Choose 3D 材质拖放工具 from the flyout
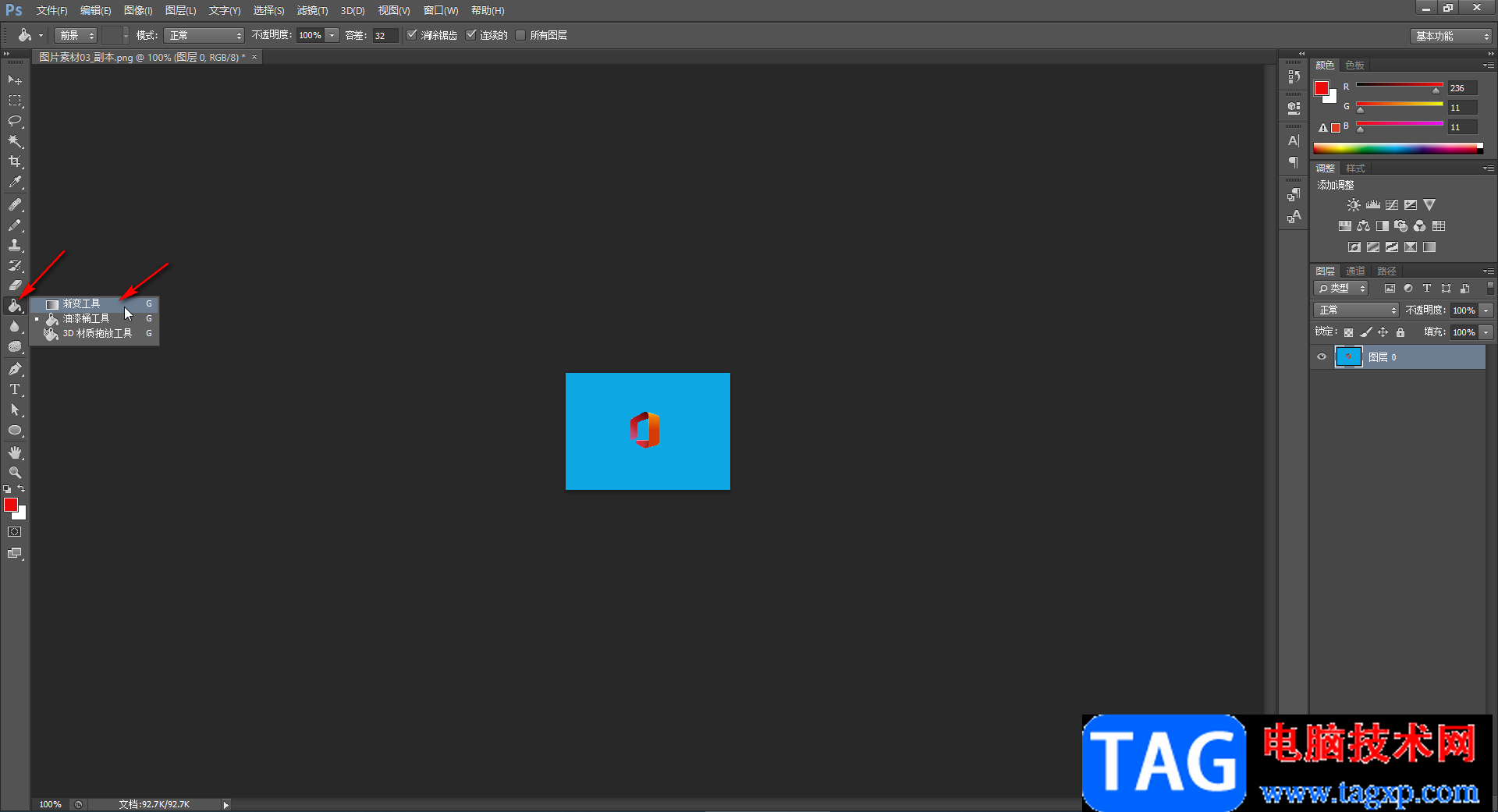The image size is (1498, 812). (x=94, y=333)
